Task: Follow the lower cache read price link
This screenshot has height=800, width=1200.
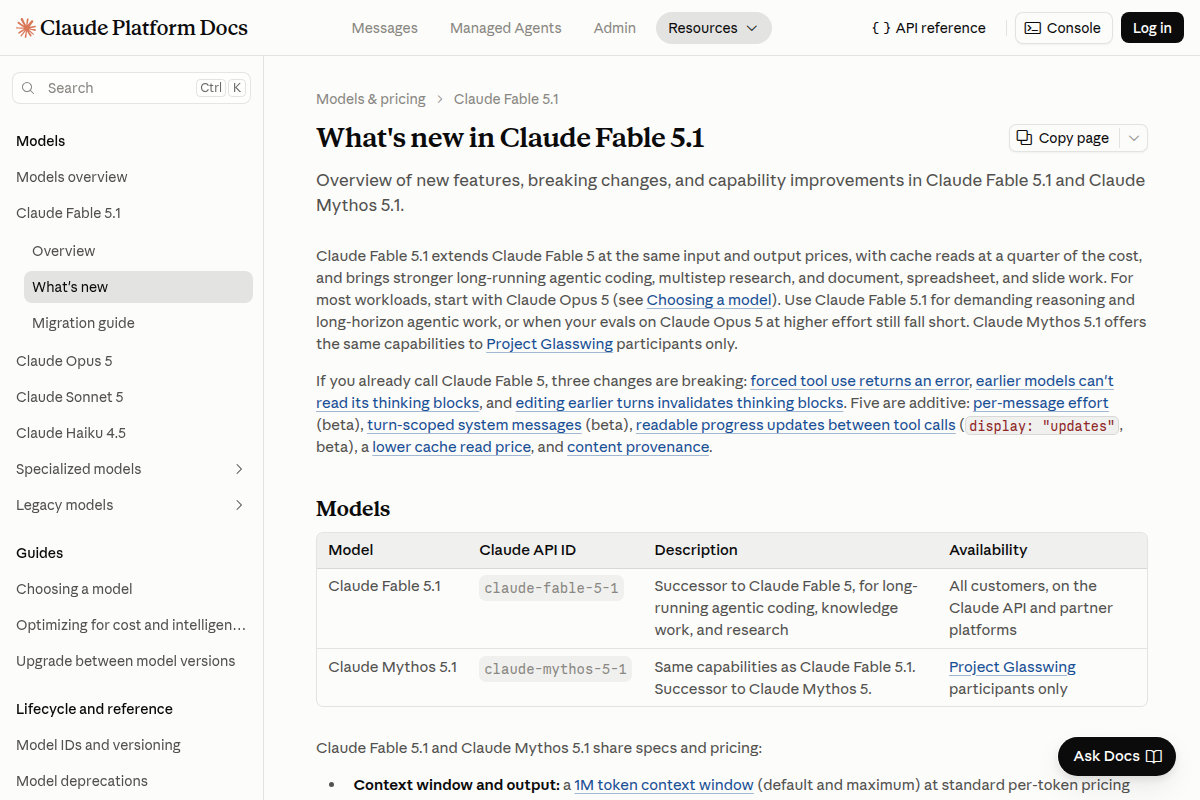Action: click(452, 447)
